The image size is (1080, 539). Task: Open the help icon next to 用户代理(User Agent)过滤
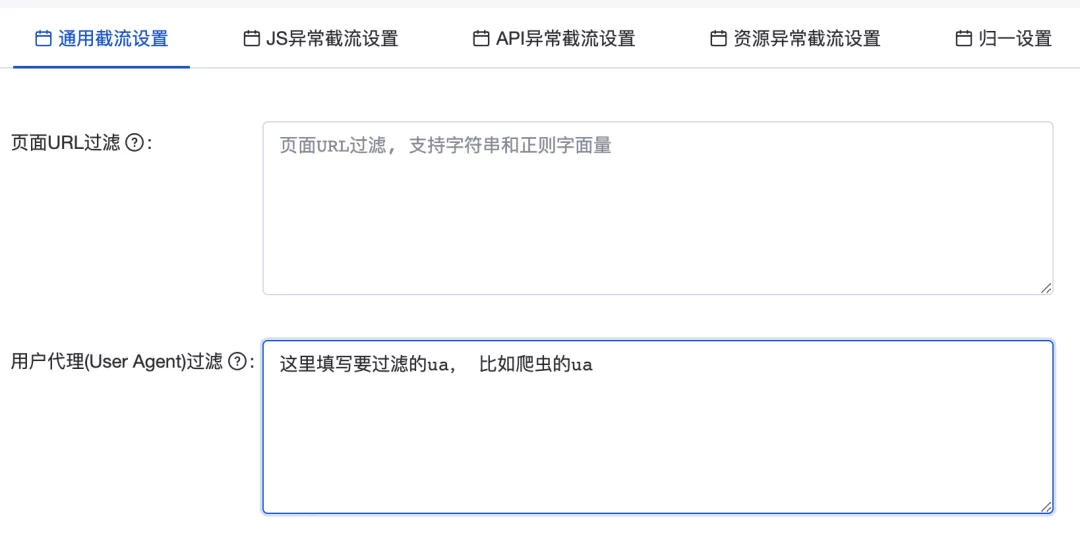point(236,361)
